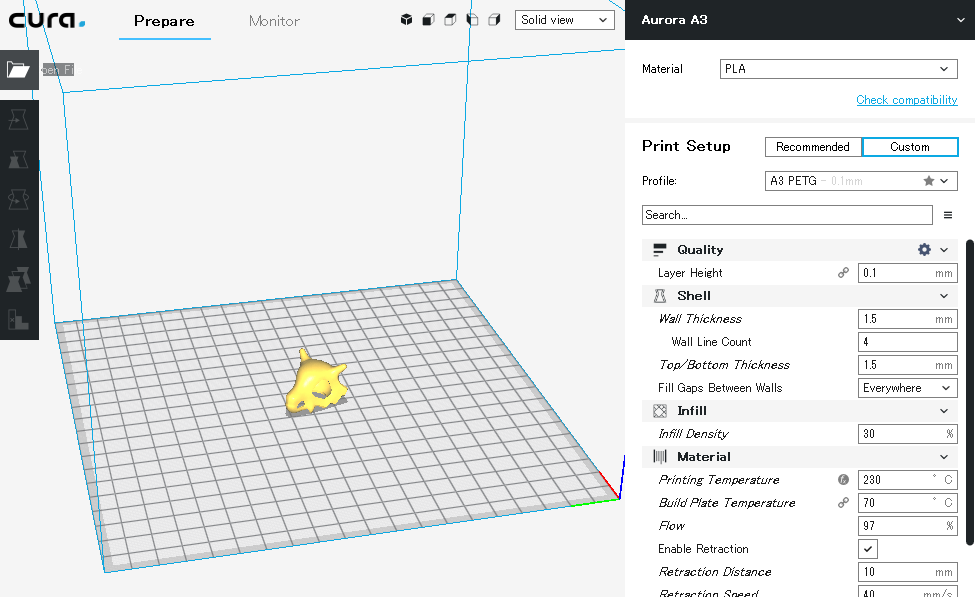Click the Retraction Distance label
975x597 pixels.
[714, 572]
